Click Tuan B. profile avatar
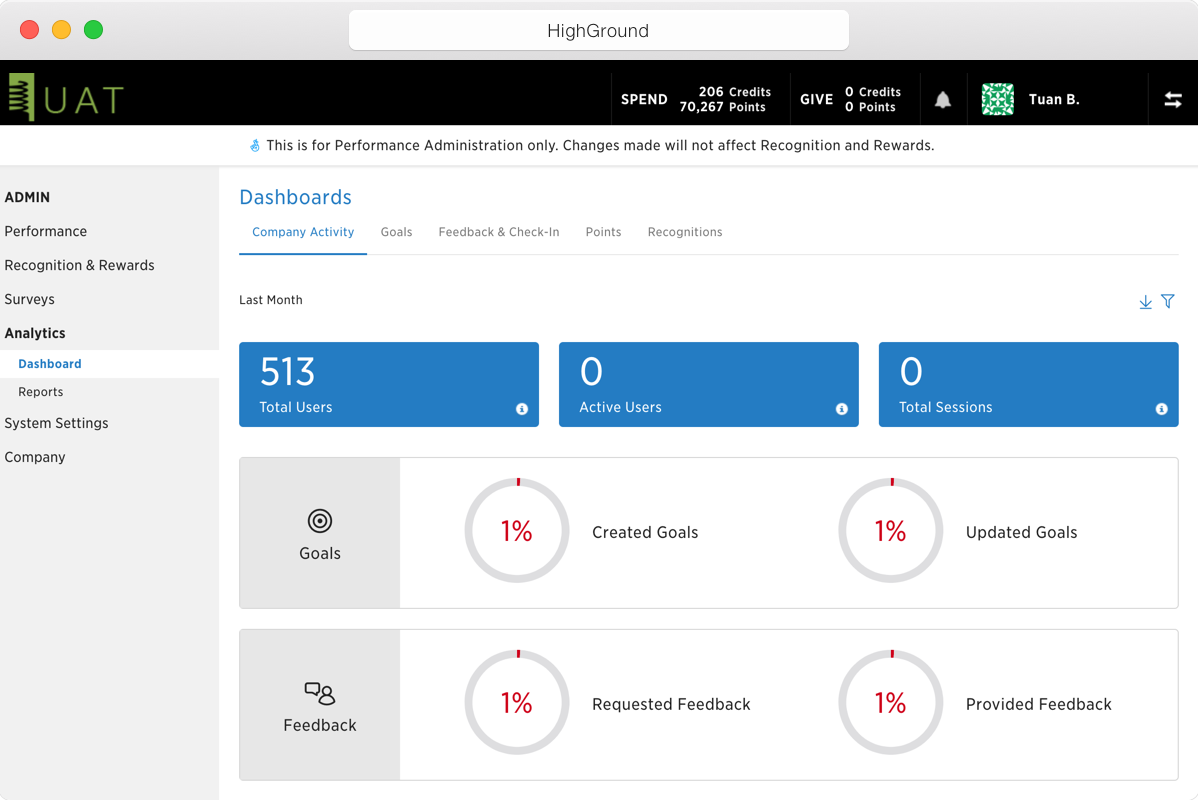Screen dimensions: 1198x800 (997, 100)
